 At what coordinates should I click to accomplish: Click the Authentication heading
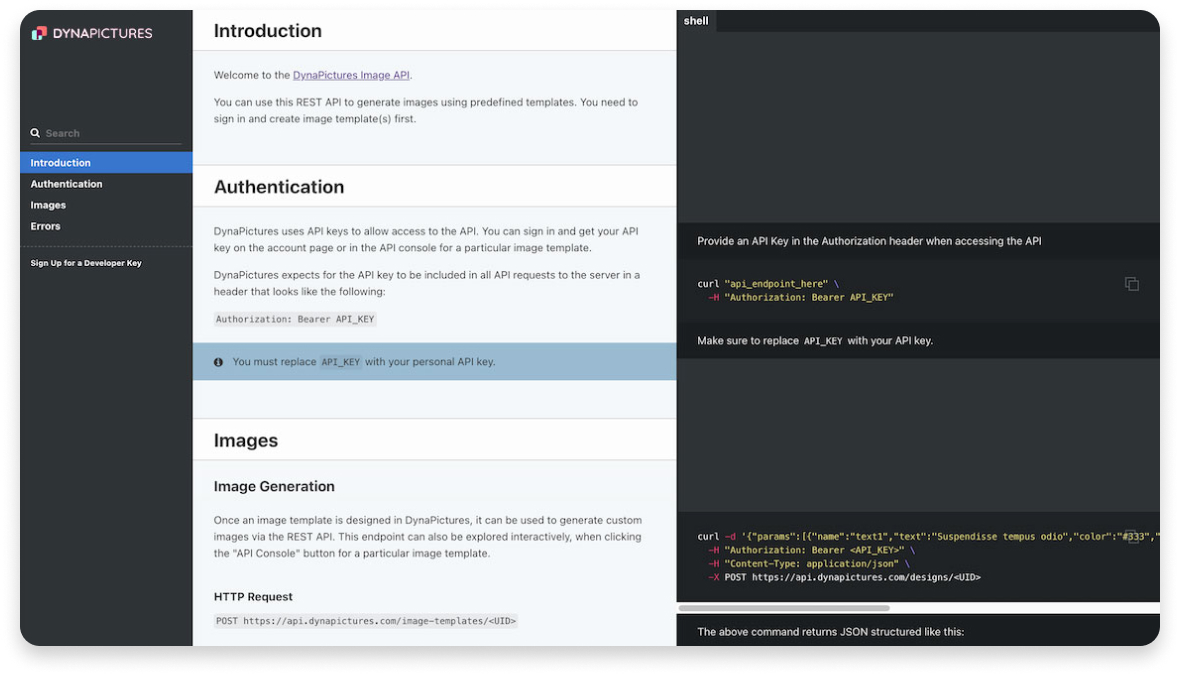pyautogui.click(x=278, y=187)
